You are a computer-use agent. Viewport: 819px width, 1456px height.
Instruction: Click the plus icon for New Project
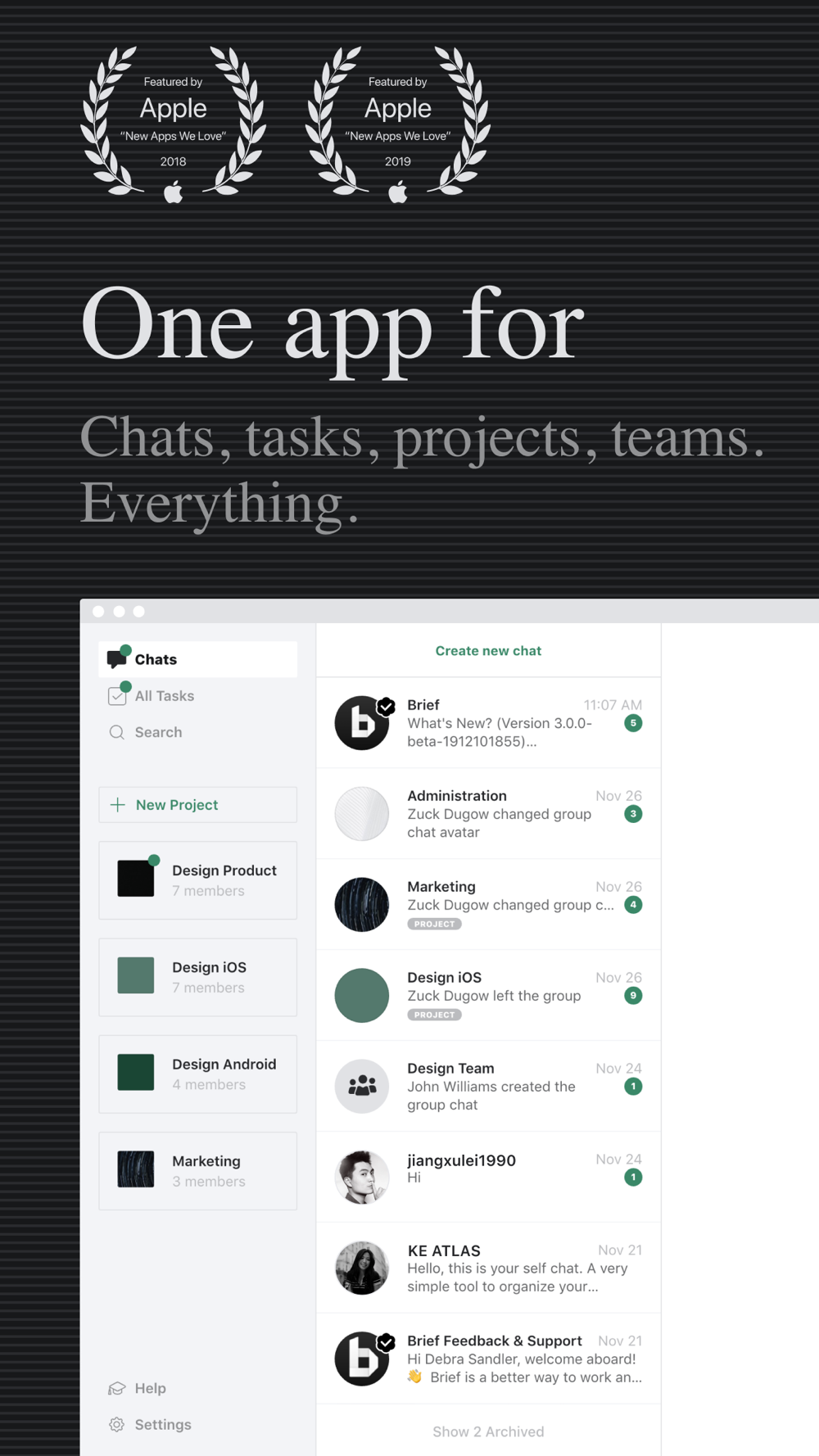[118, 805]
